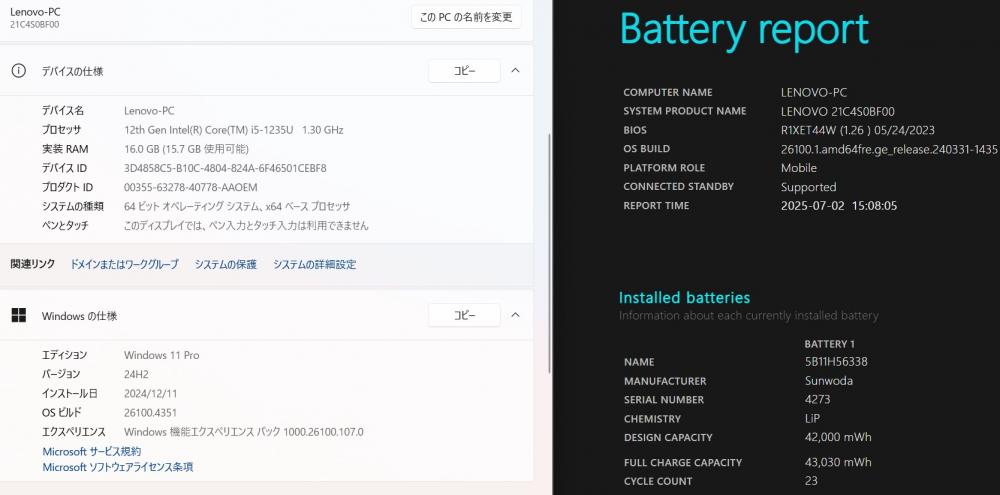Open the ドメインまたはワークグループ link

pyautogui.click(x=124, y=264)
